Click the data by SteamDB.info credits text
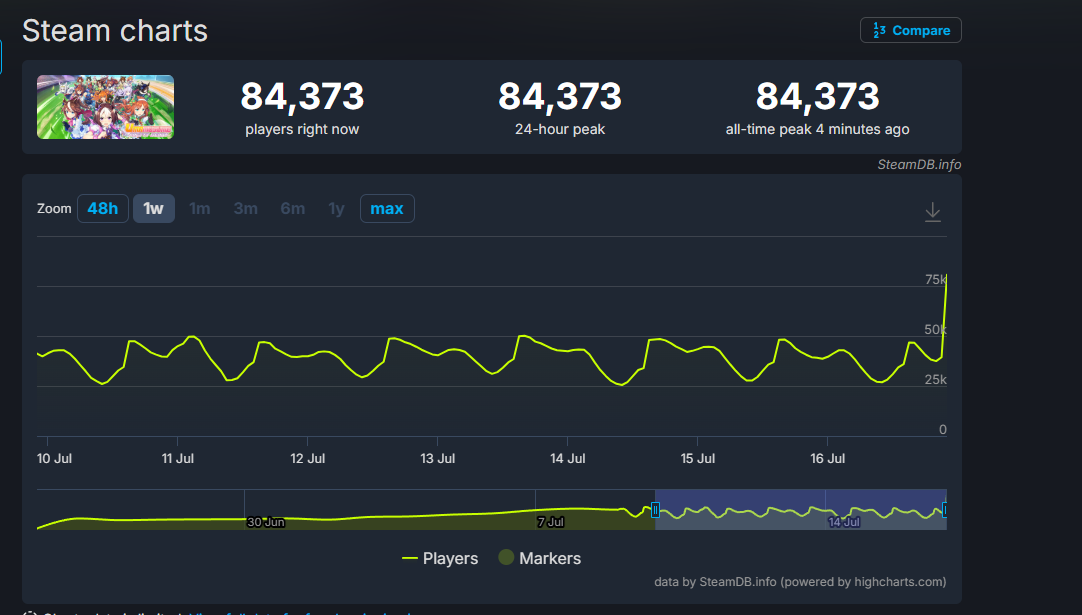Viewport: 1082px width, 615px height. pyautogui.click(x=800, y=582)
